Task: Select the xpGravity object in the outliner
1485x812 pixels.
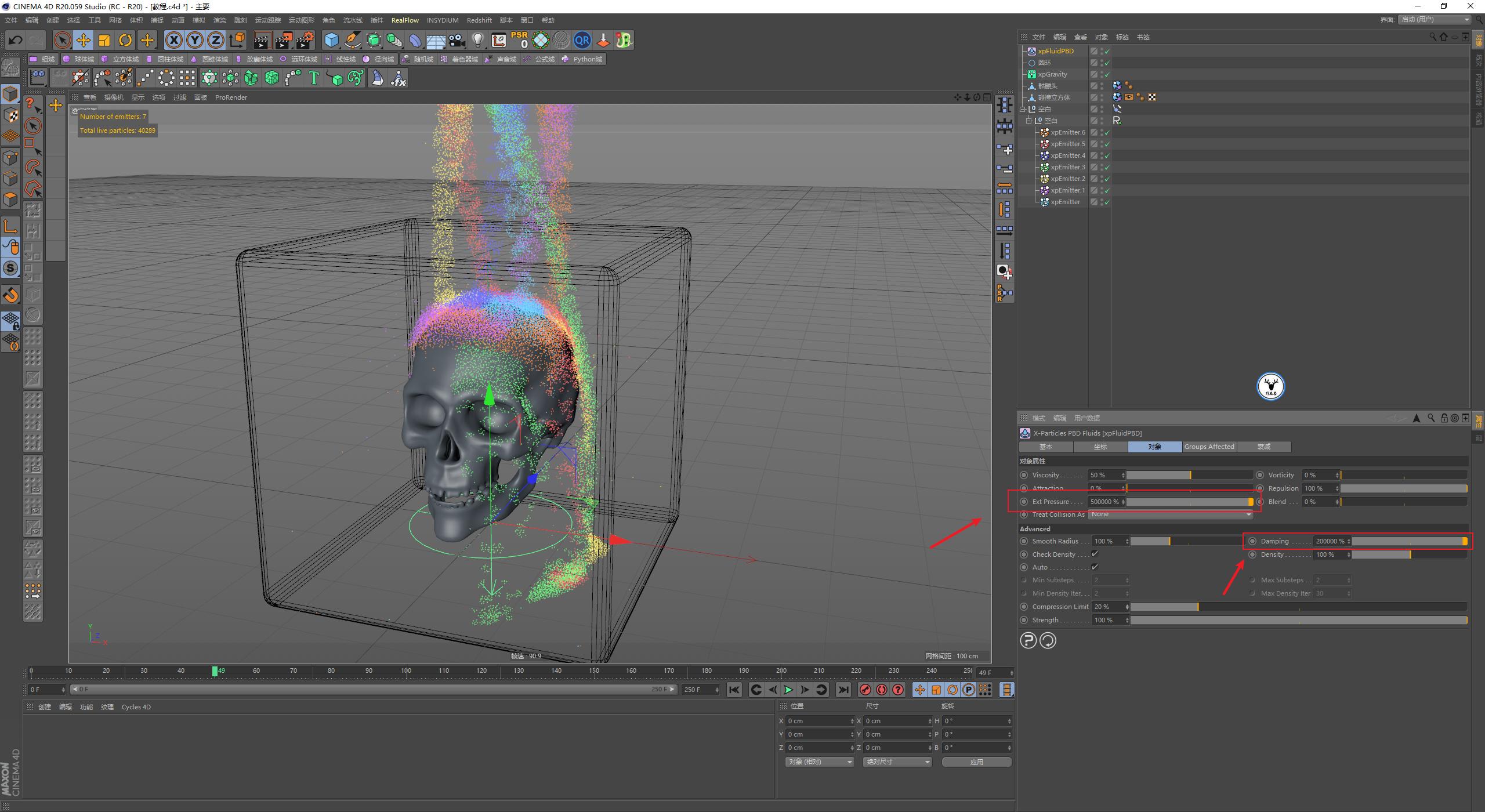Action: pos(1054,74)
